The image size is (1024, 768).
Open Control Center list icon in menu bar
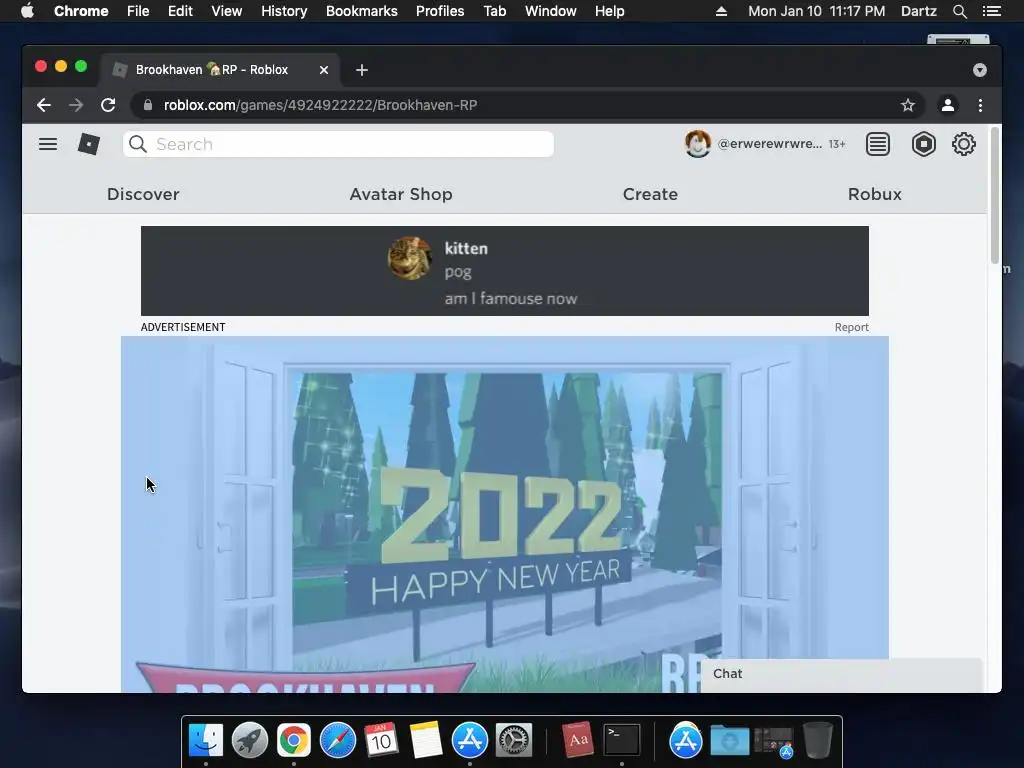point(991,11)
